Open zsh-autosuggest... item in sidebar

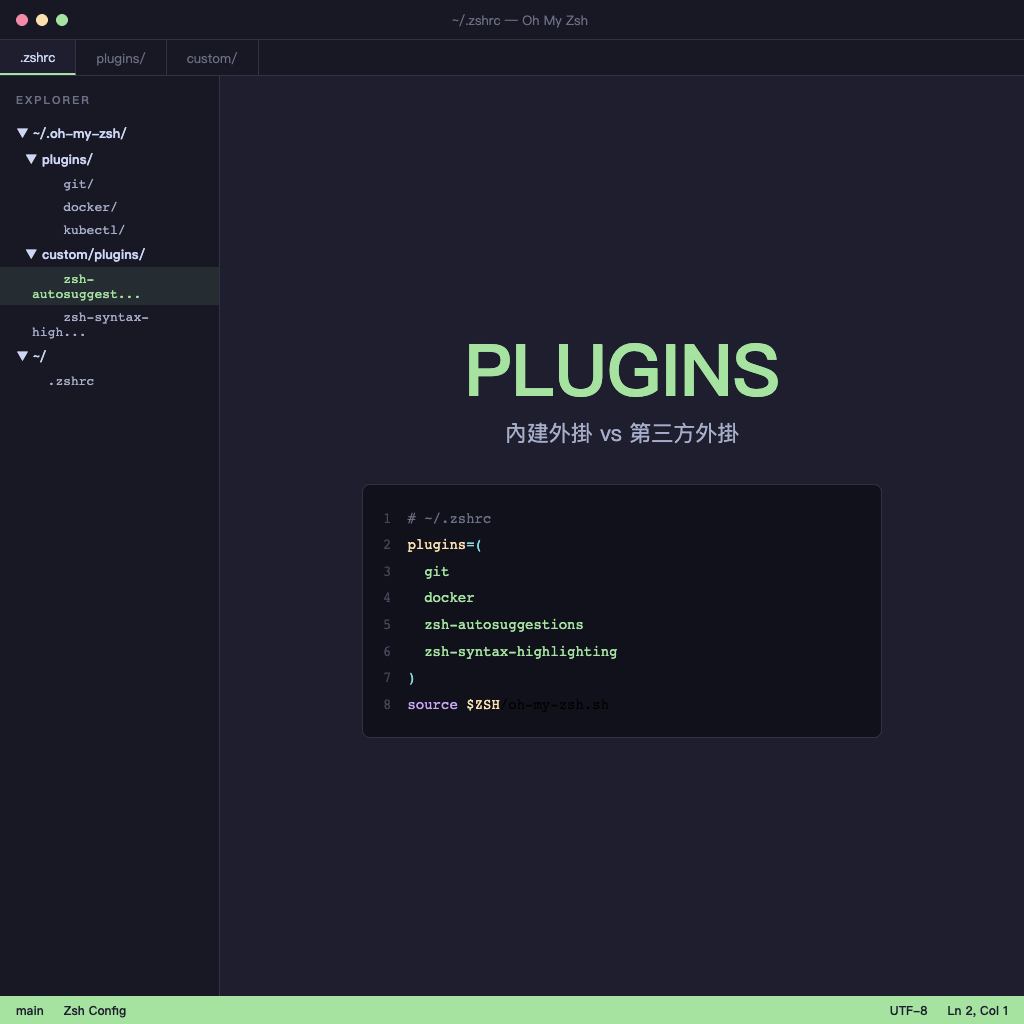click(x=86, y=287)
